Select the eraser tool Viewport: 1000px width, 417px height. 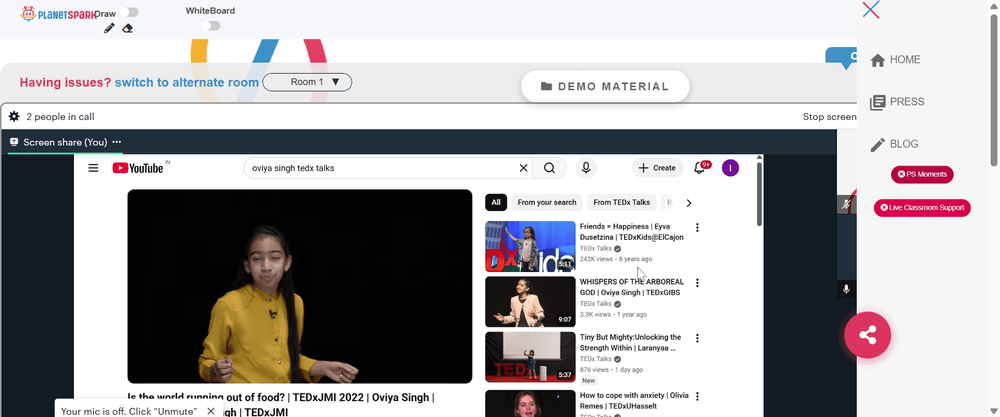pos(127,28)
